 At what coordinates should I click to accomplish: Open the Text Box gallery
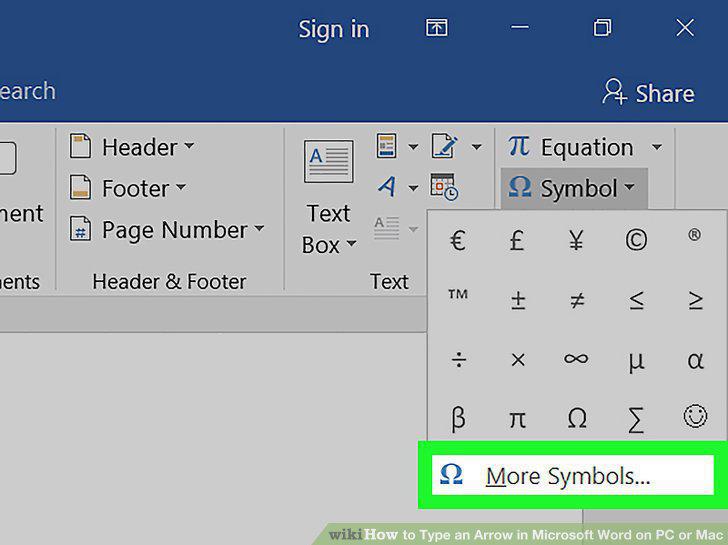[329, 197]
